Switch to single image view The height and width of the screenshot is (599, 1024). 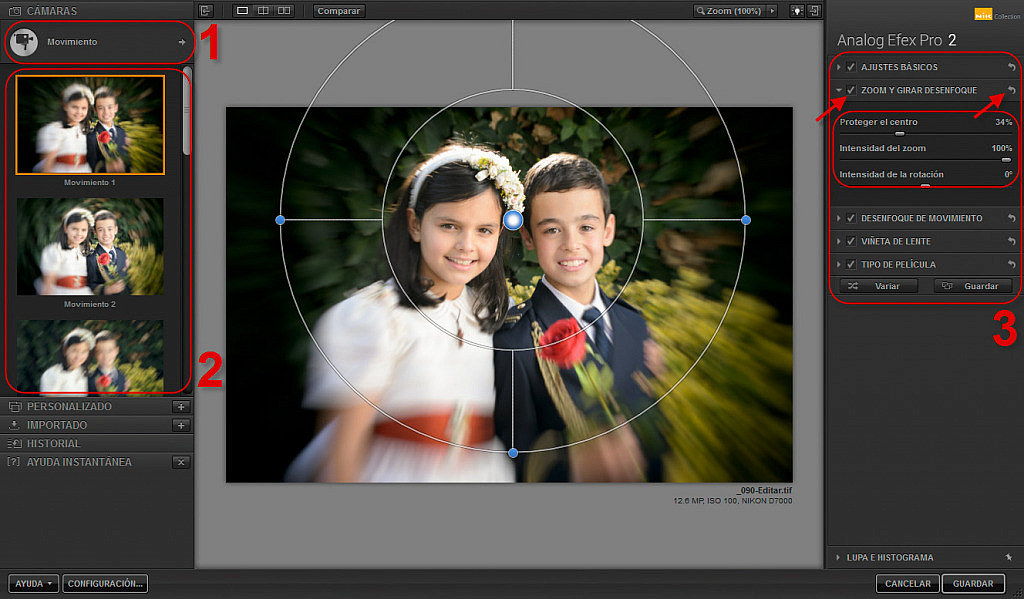point(242,11)
